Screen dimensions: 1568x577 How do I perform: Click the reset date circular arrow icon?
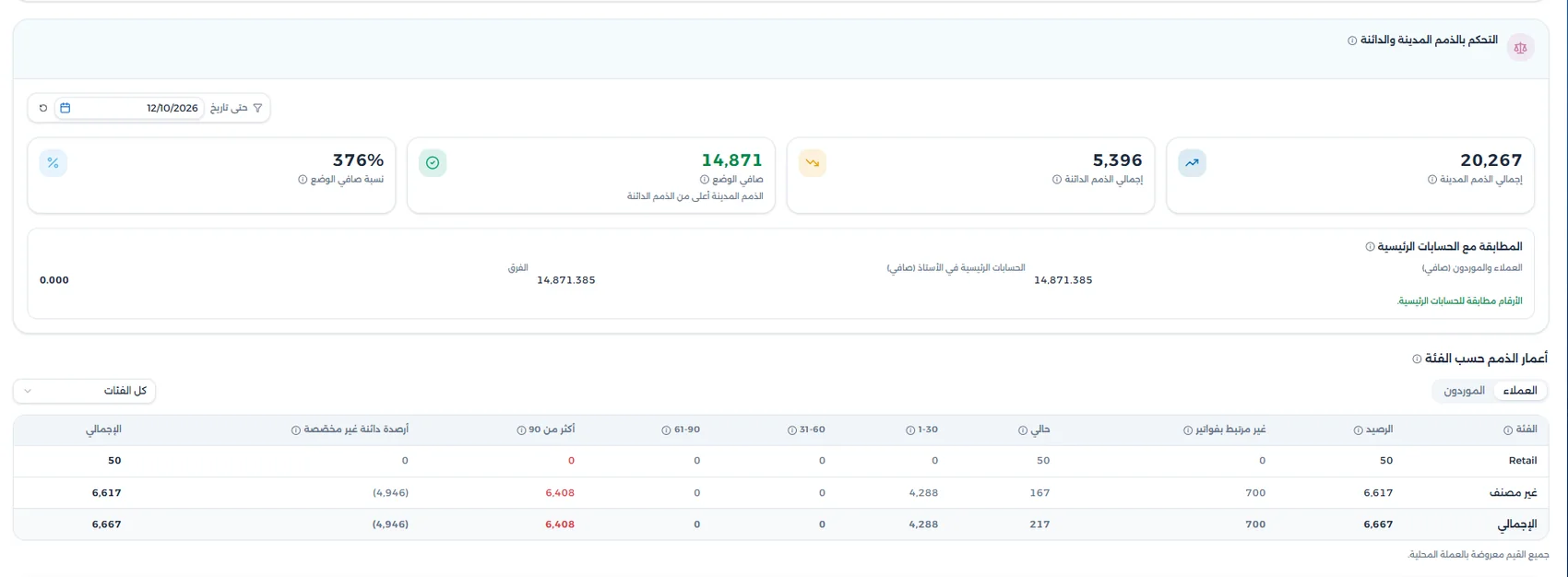point(43,108)
